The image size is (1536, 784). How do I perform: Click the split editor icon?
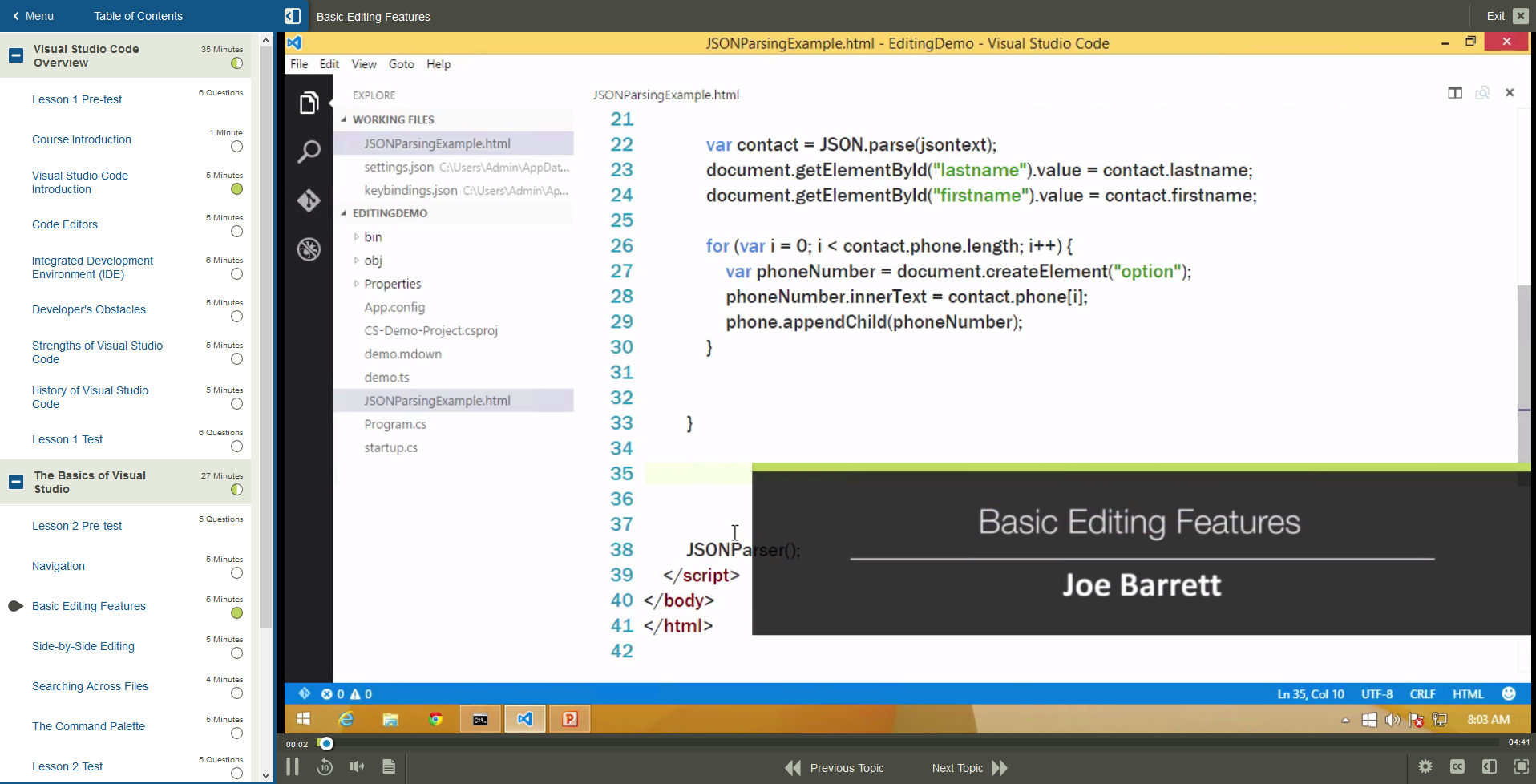pyautogui.click(x=1455, y=93)
